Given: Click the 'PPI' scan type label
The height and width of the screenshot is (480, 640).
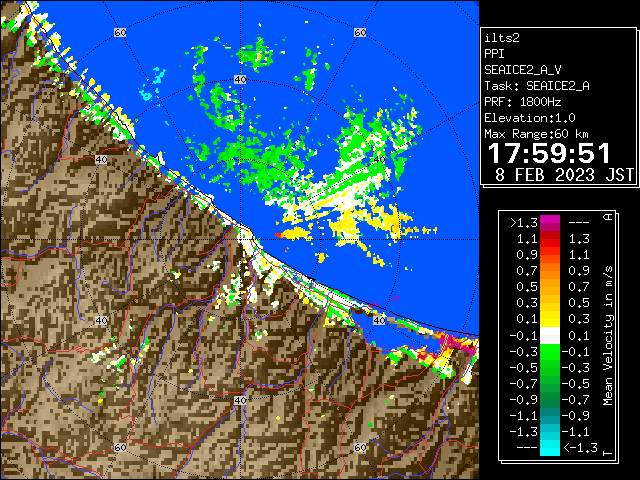Looking at the screenshot, I should [x=494, y=54].
